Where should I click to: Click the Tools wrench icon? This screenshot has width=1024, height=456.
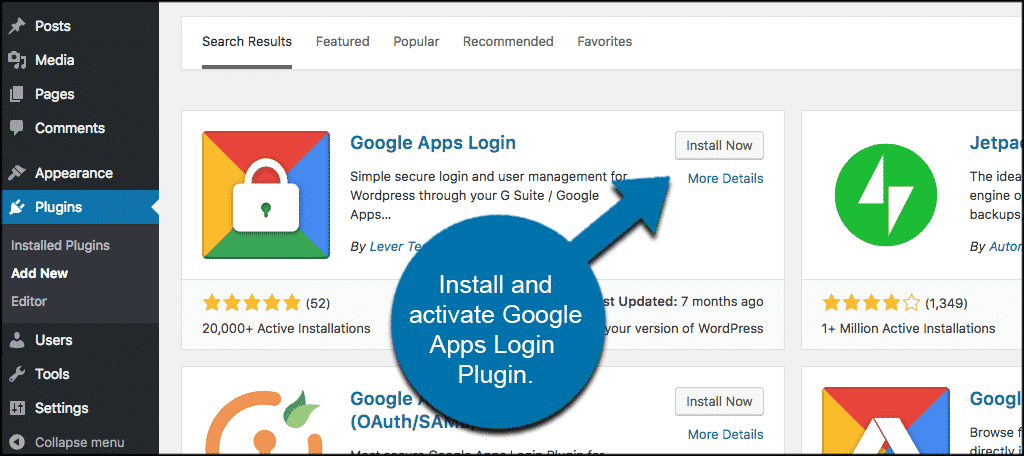(18, 374)
